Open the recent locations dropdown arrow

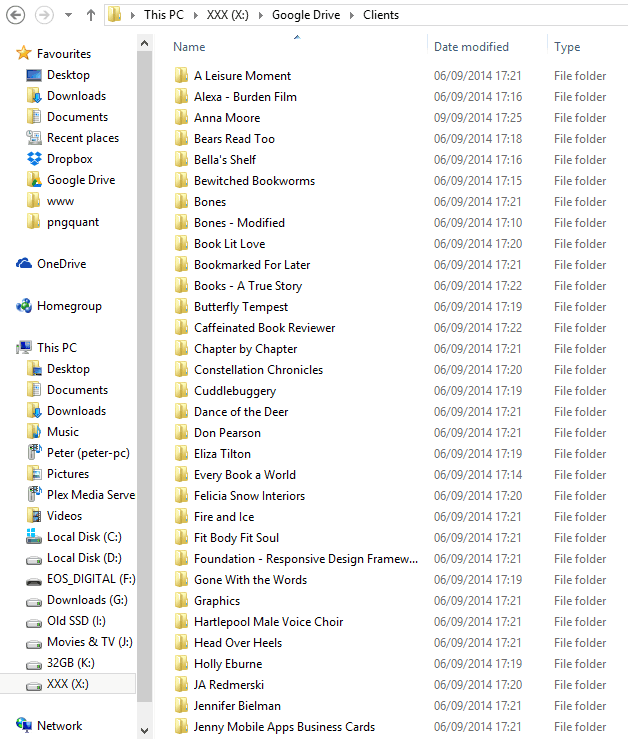(68, 16)
